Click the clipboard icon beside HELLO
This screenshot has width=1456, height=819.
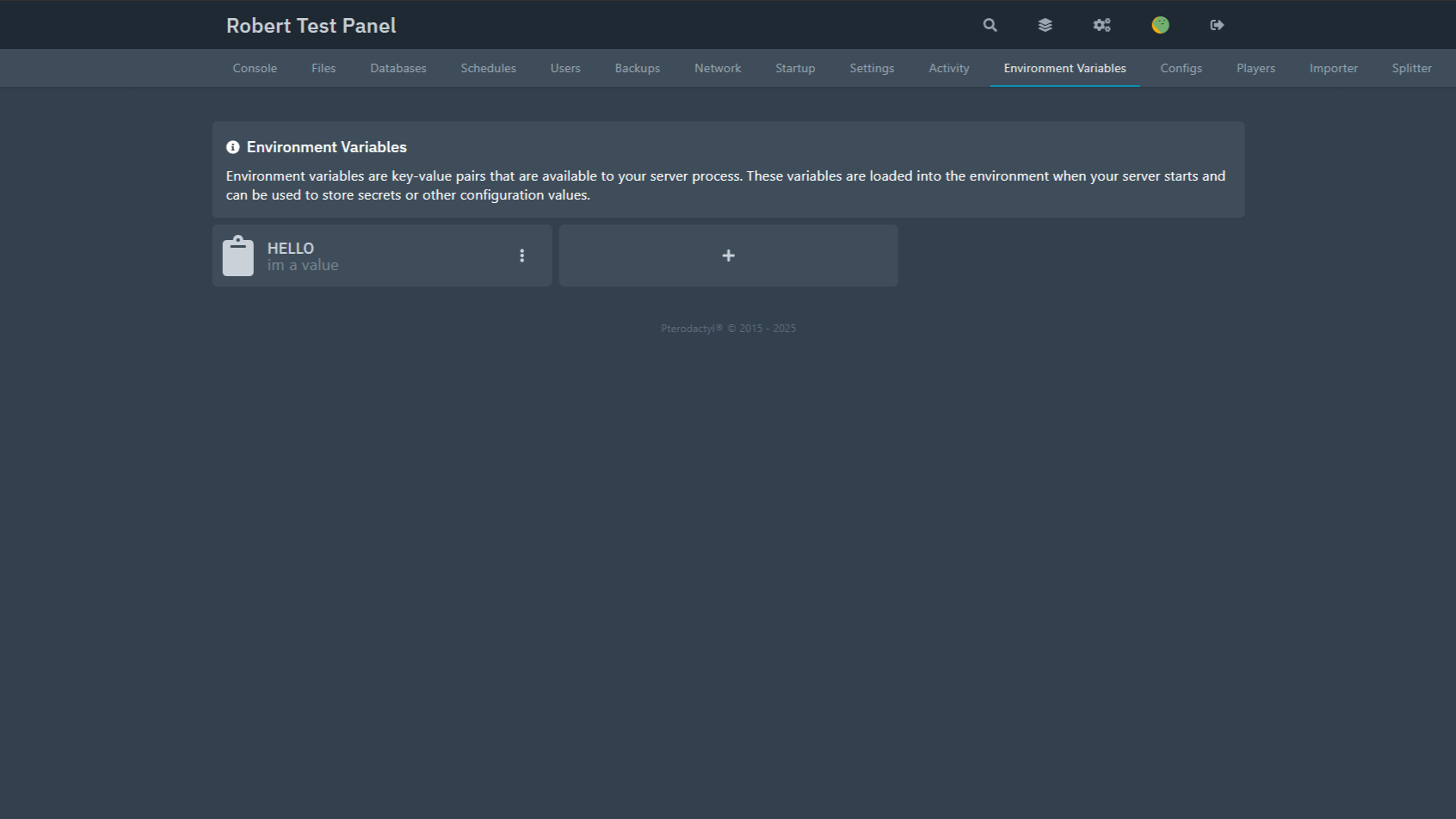point(238,256)
